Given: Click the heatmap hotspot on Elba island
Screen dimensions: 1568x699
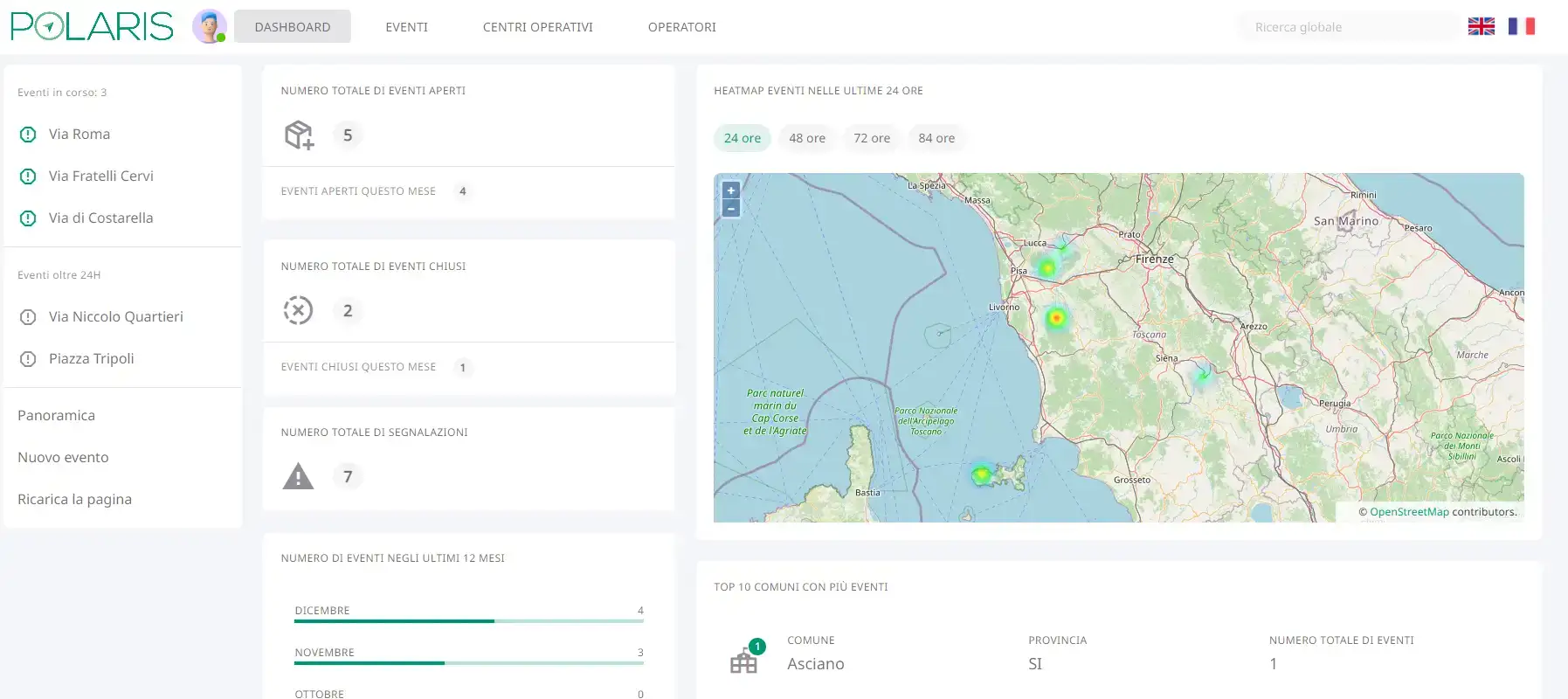Looking at the screenshot, I should (982, 474).
